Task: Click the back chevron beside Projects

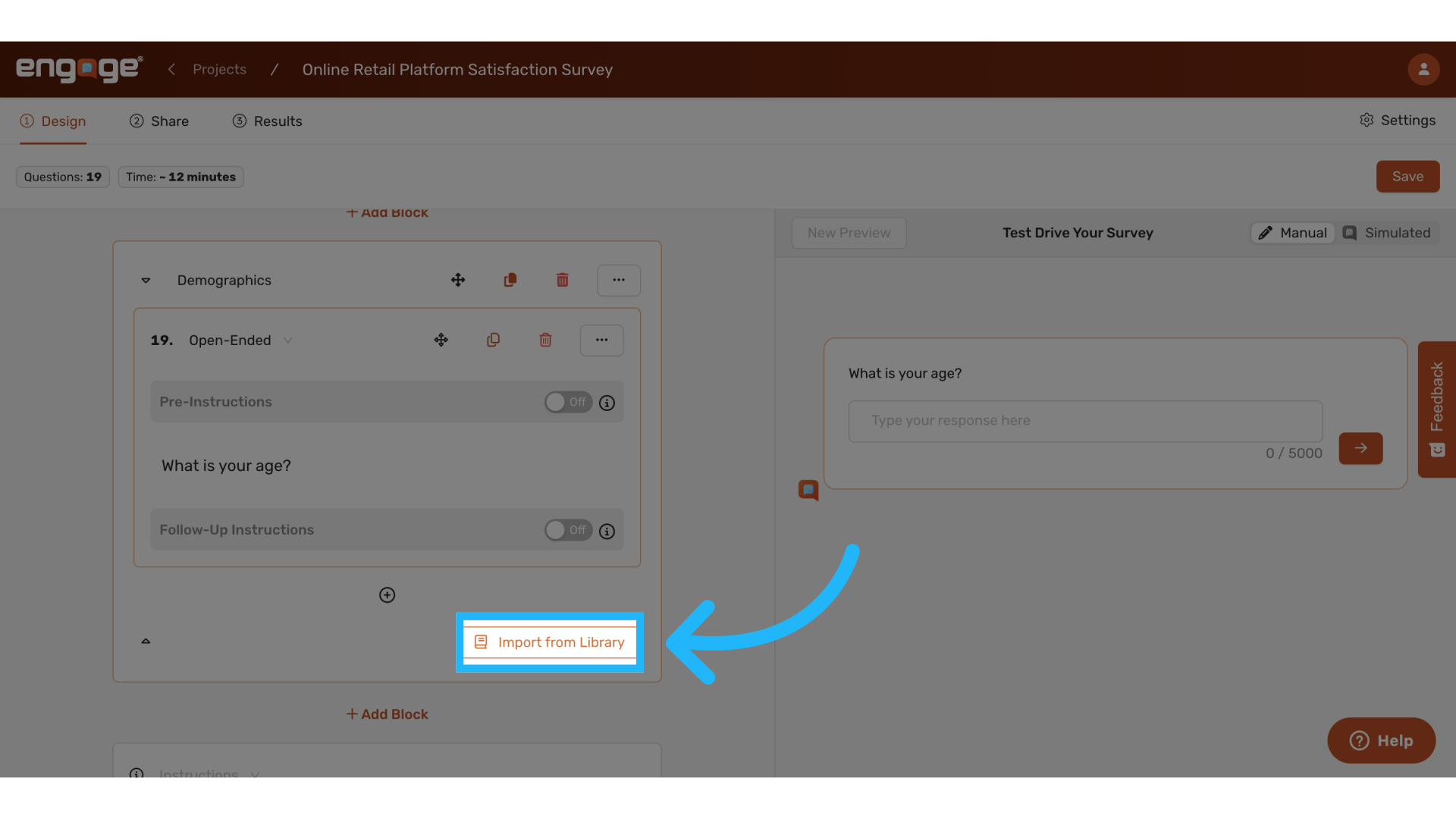Action: [x=171, y=69]
